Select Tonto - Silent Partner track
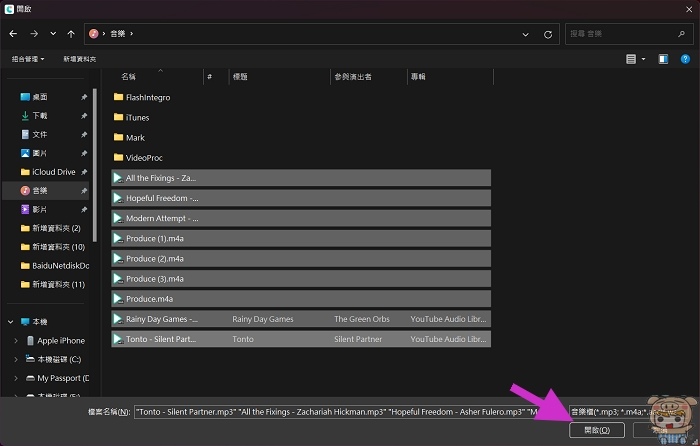This screenshot has width=700, height=446. tap(161, 339)
